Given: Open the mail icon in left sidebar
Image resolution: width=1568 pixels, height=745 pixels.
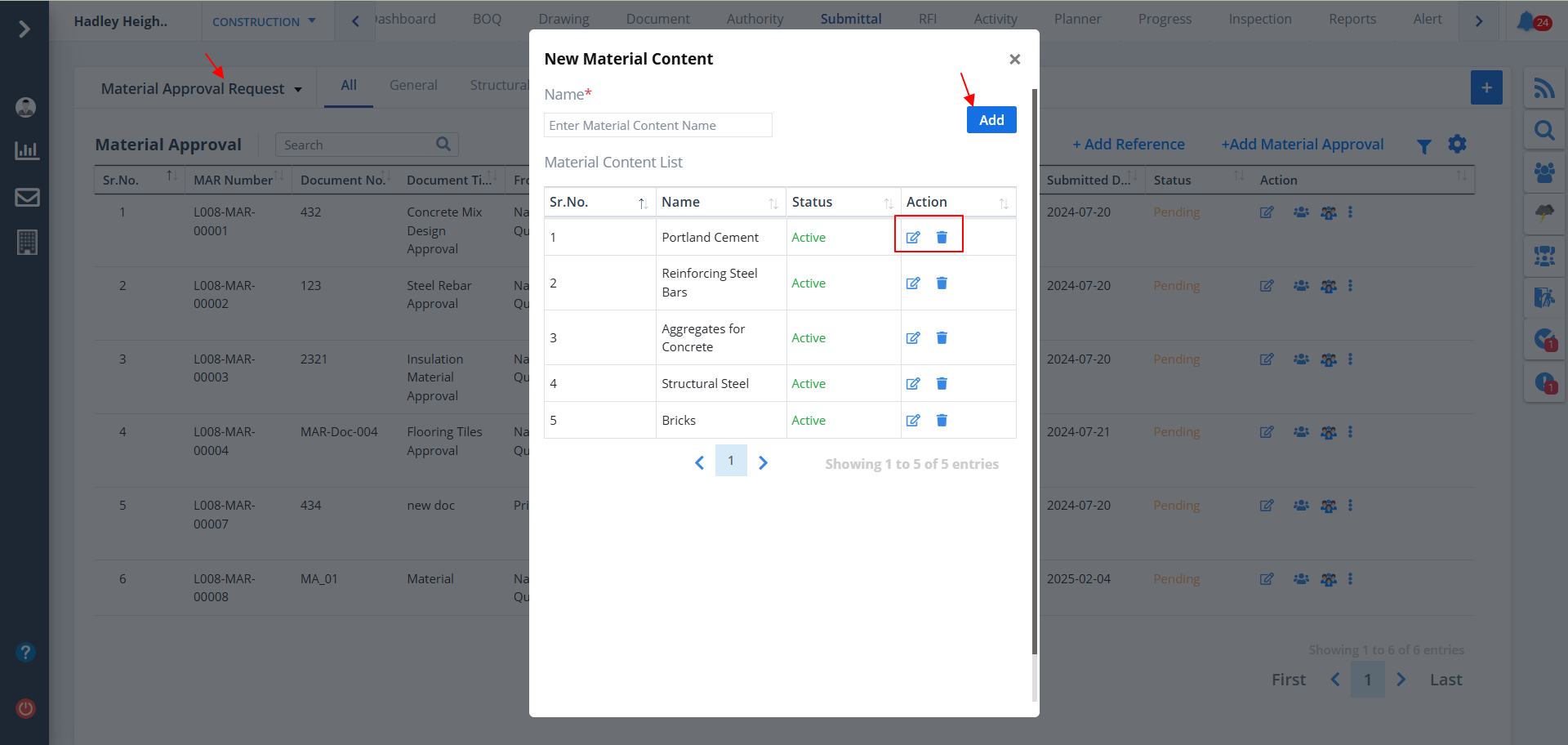Looking at the screenshot, I should click(x=27, y=197).
